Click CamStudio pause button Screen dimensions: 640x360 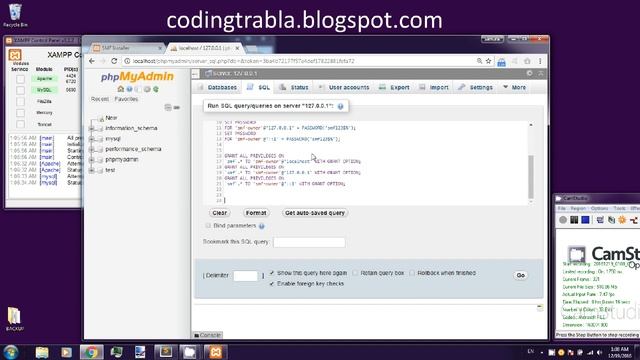point(574,220)
